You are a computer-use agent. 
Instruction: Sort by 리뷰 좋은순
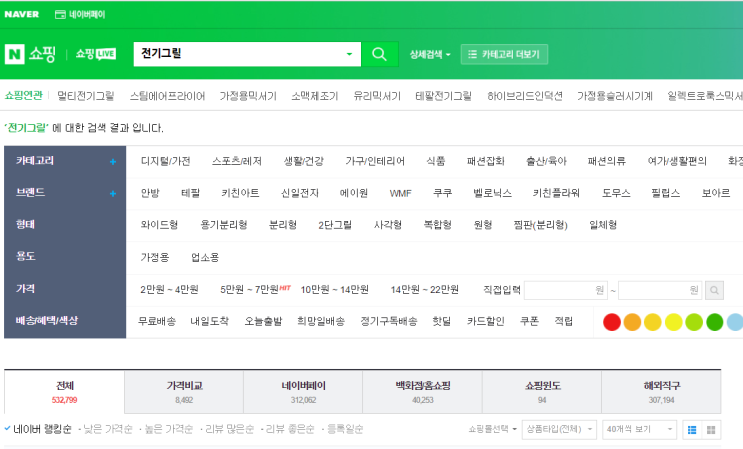pyautogui.click(x=290, y=429)
